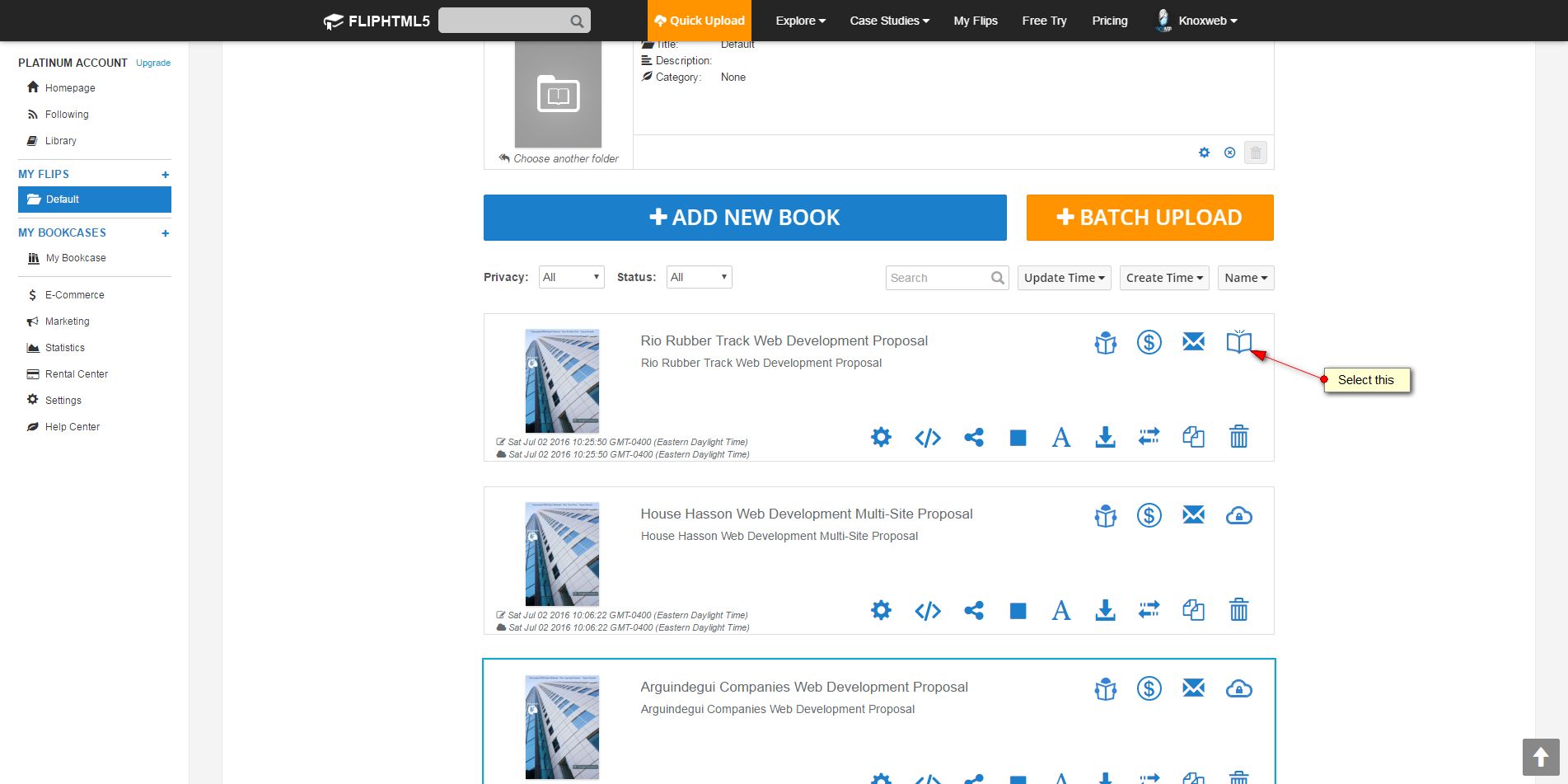Click the cloud lock icon on Arguindegui proposal
Viewport: 1568px width, 784px height.
pyautogui.click(x=1238, y=688)
